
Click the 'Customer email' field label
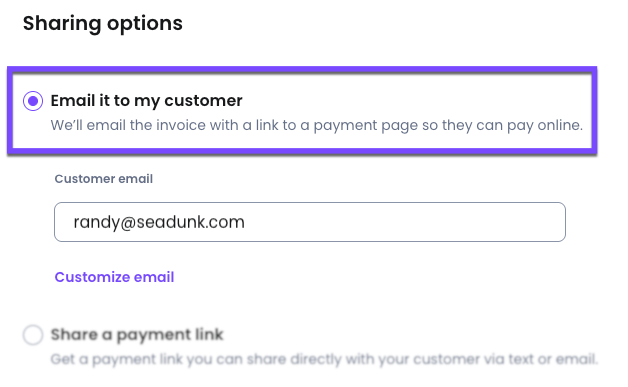104,179
